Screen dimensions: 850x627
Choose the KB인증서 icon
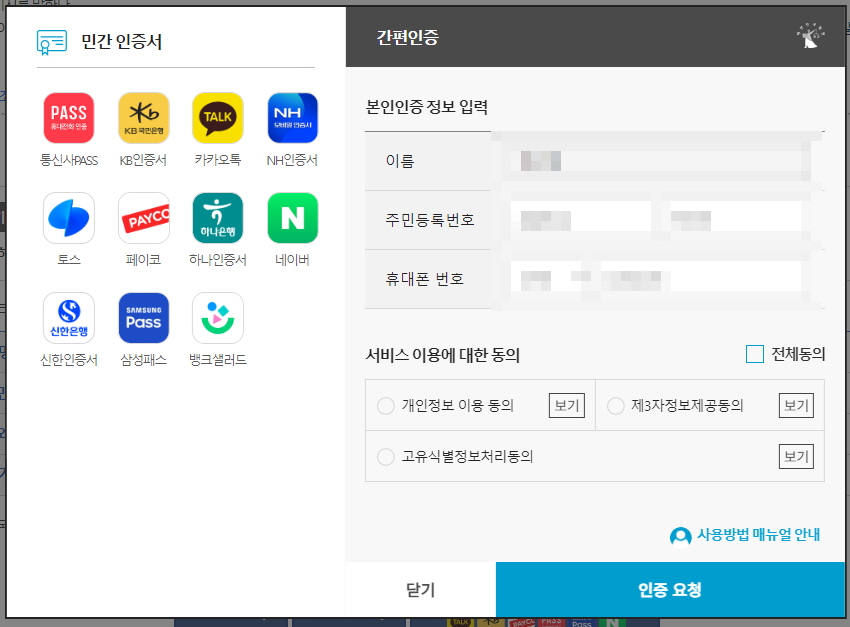(x=144, y=118)
